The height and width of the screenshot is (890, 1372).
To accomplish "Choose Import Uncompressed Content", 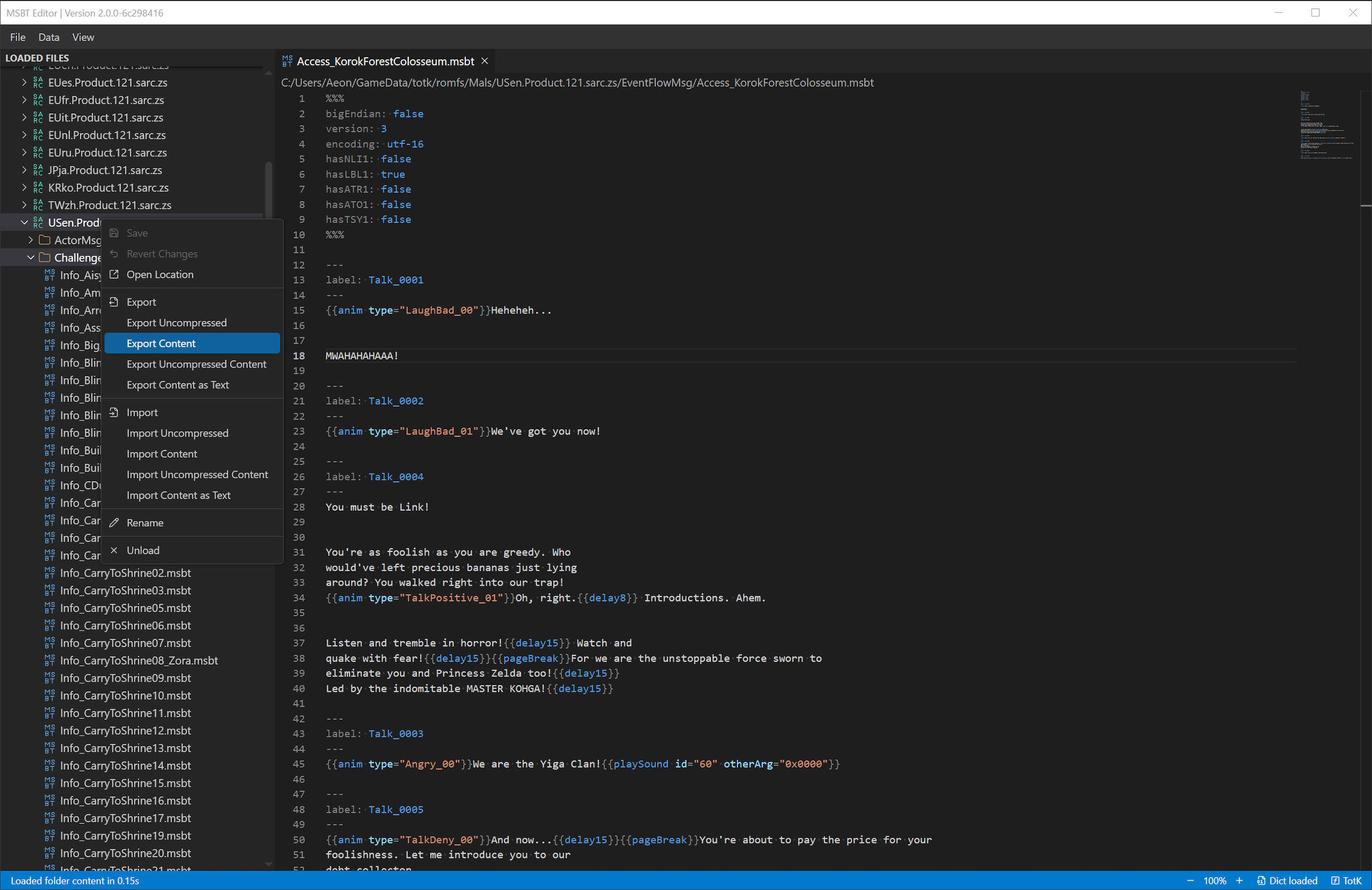I will point(197,474).
